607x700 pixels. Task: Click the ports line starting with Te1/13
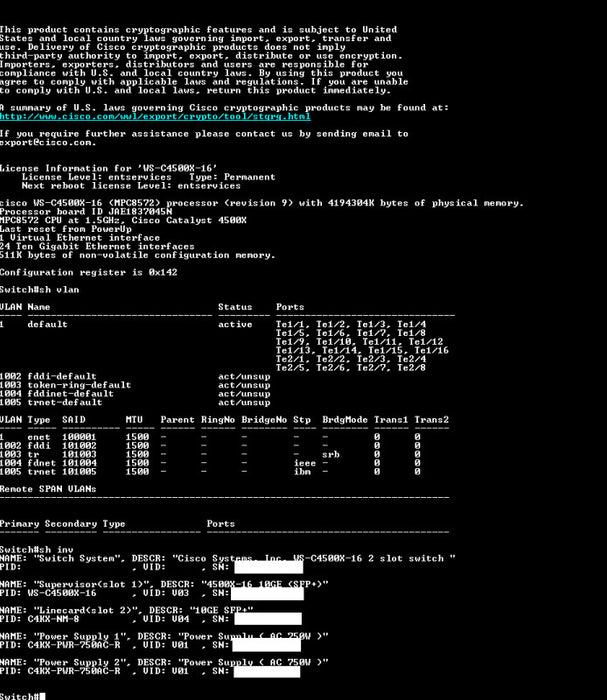point(362,350)
